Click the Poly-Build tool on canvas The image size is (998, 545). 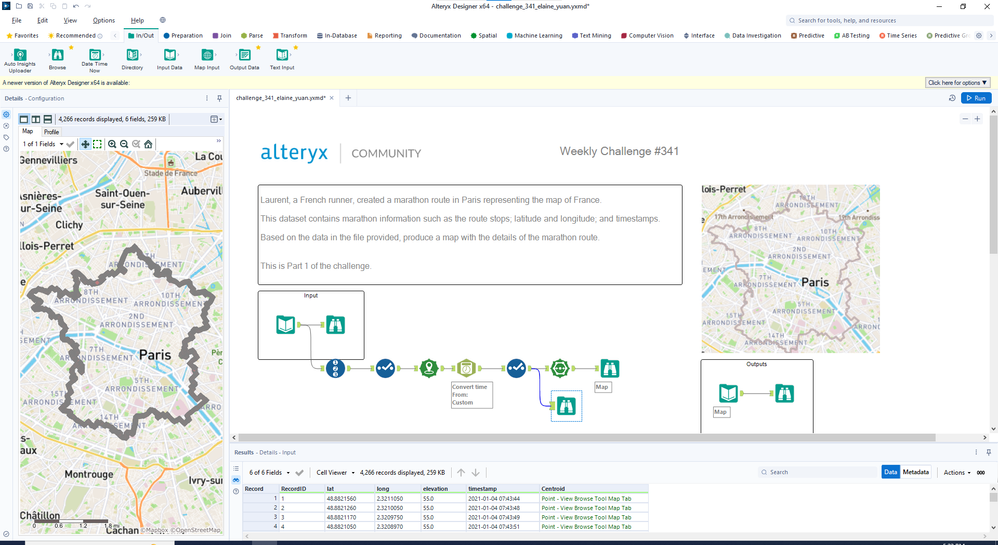click(x=559, y=368)
